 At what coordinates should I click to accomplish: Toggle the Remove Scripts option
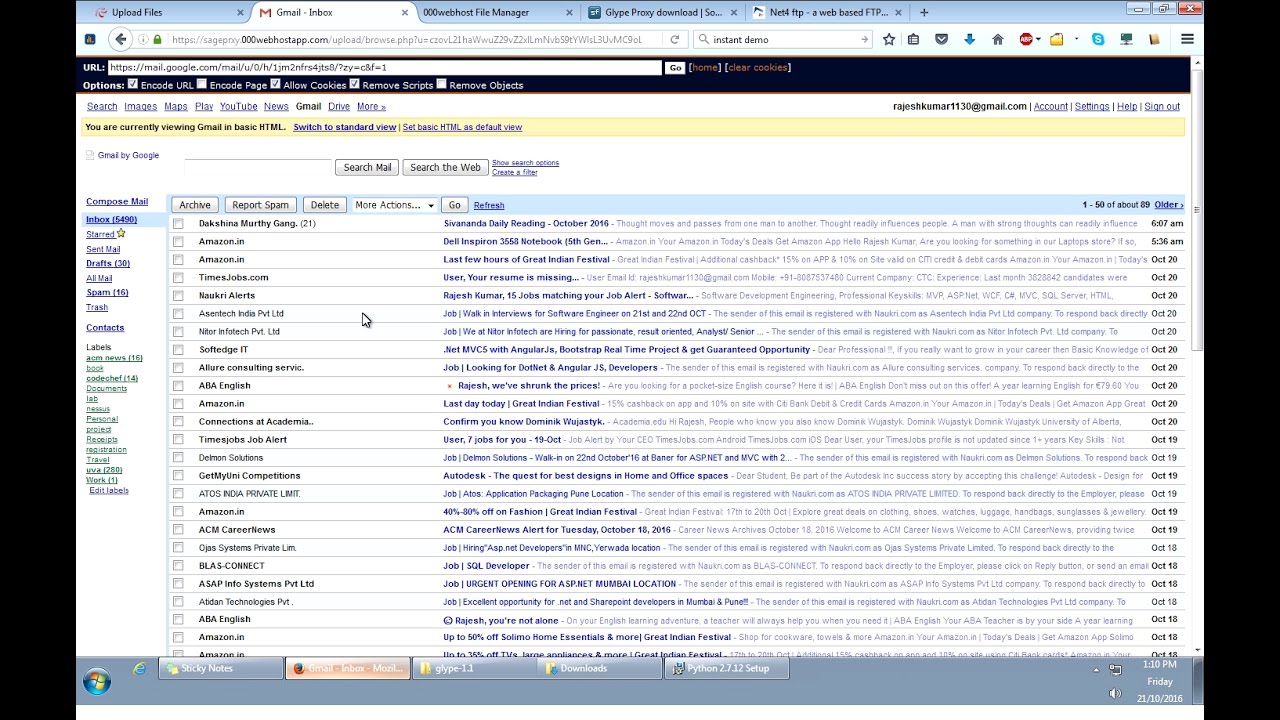tap(354, 84)
